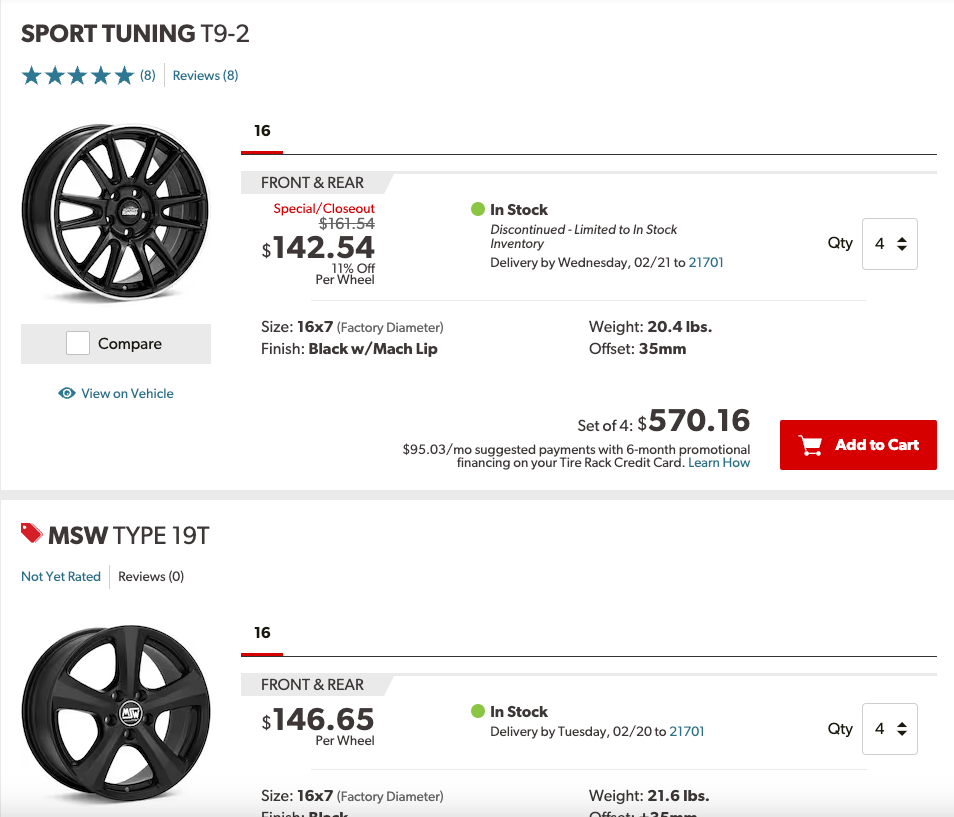Click Not Yet Rated link for MSW

[x=61, y=577]
